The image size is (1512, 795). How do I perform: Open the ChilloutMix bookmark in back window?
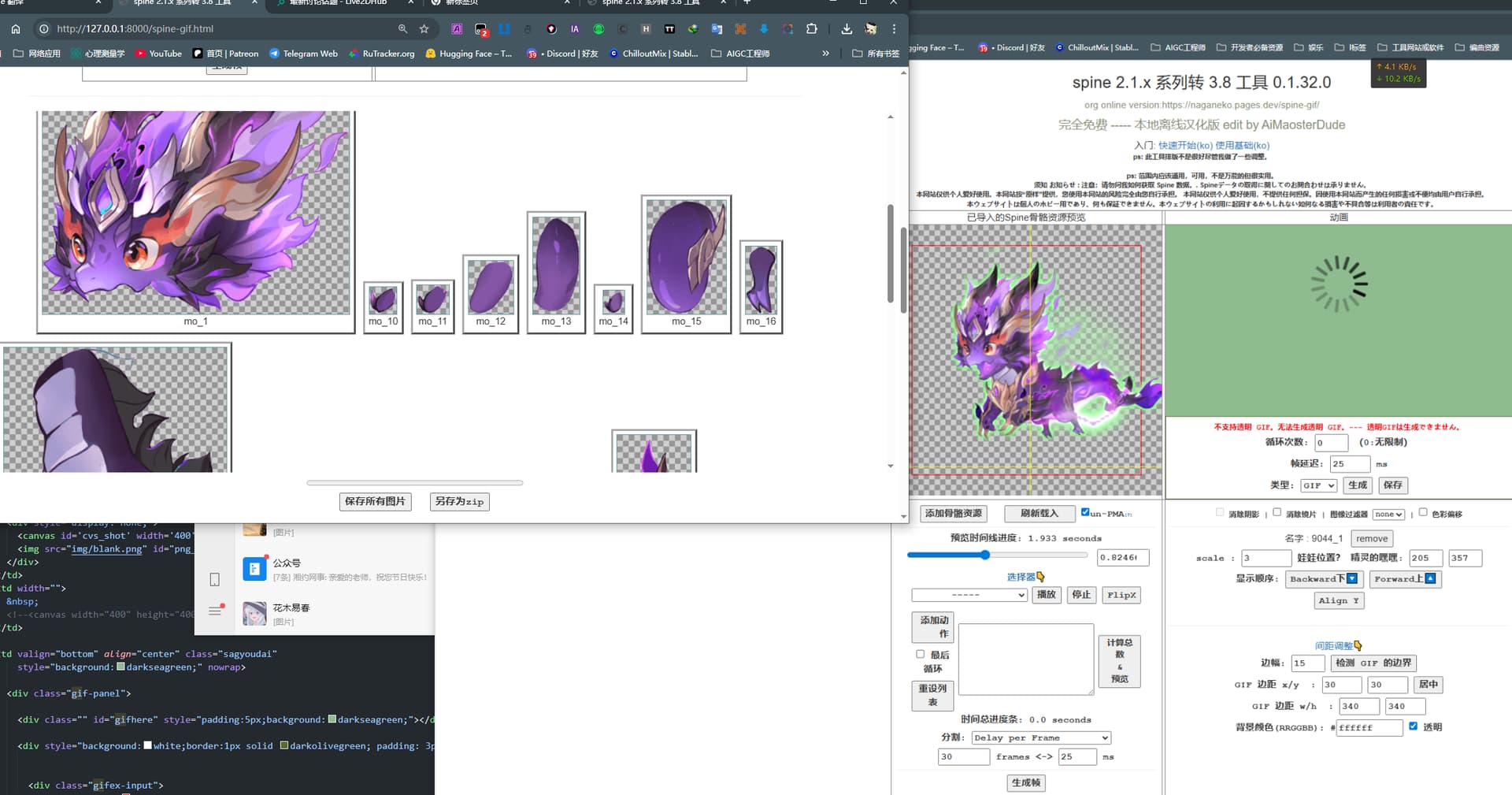[x=1097, y=47]
